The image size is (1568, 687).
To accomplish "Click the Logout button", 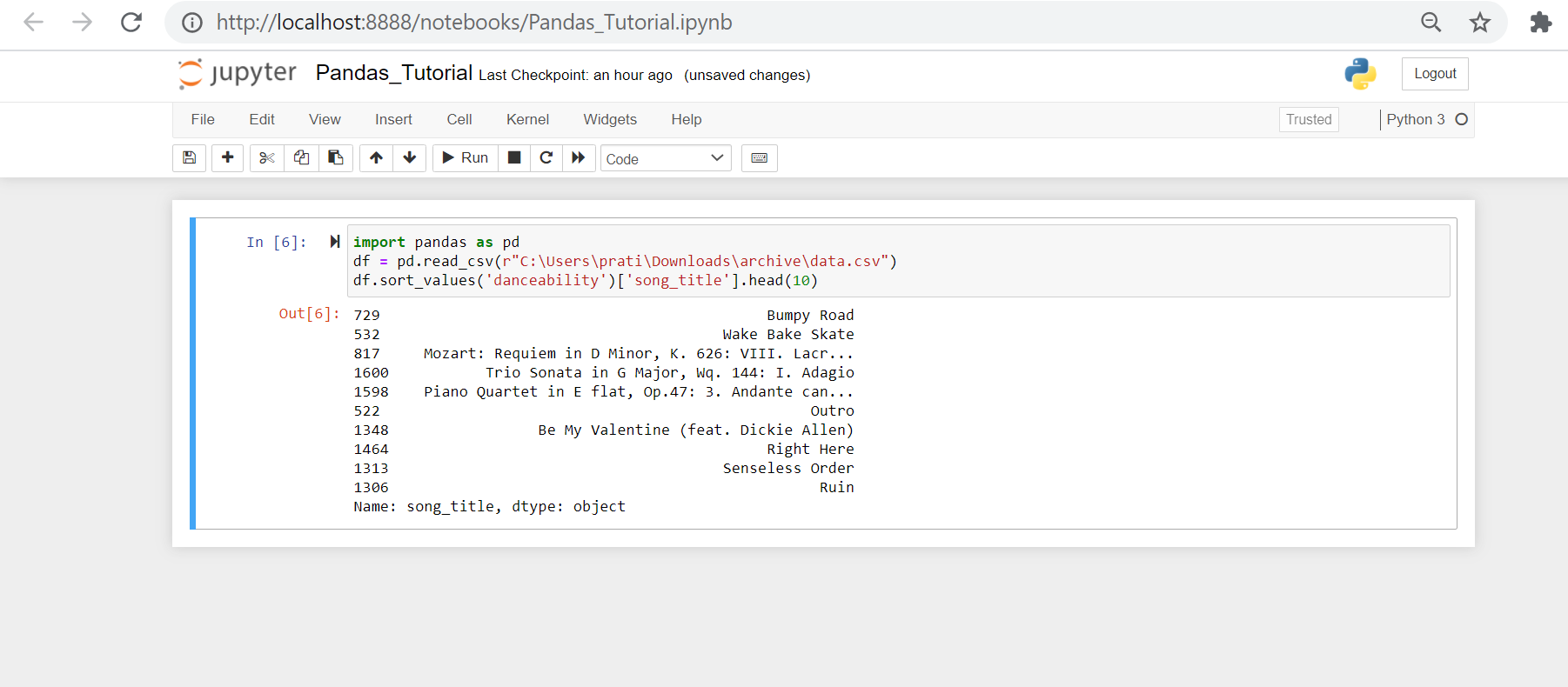I will [x=1435, y=74].
